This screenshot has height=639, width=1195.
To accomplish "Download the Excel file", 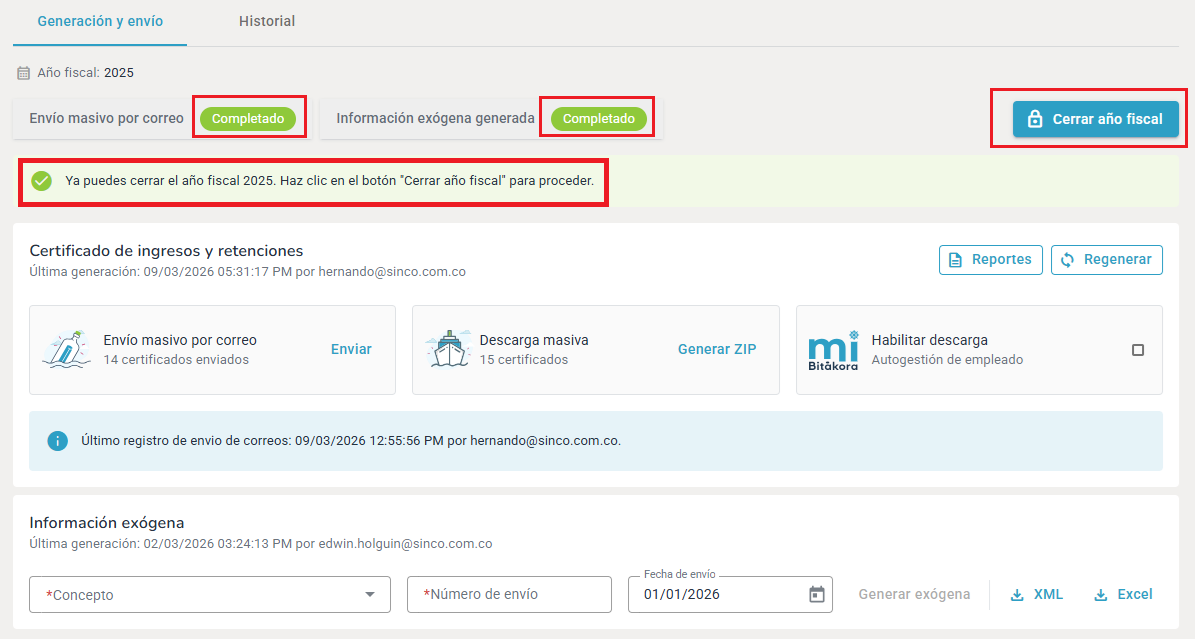I will pyautogui.click(x=1123, y=594).
